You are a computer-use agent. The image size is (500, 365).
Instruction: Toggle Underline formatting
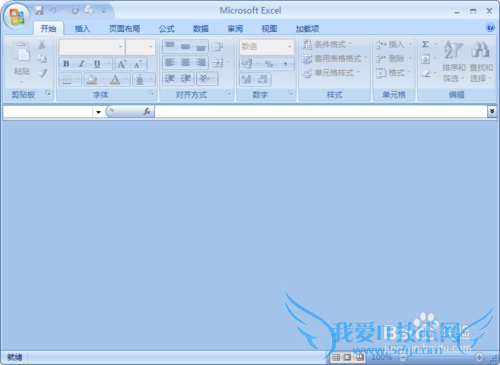pos(97,64)
